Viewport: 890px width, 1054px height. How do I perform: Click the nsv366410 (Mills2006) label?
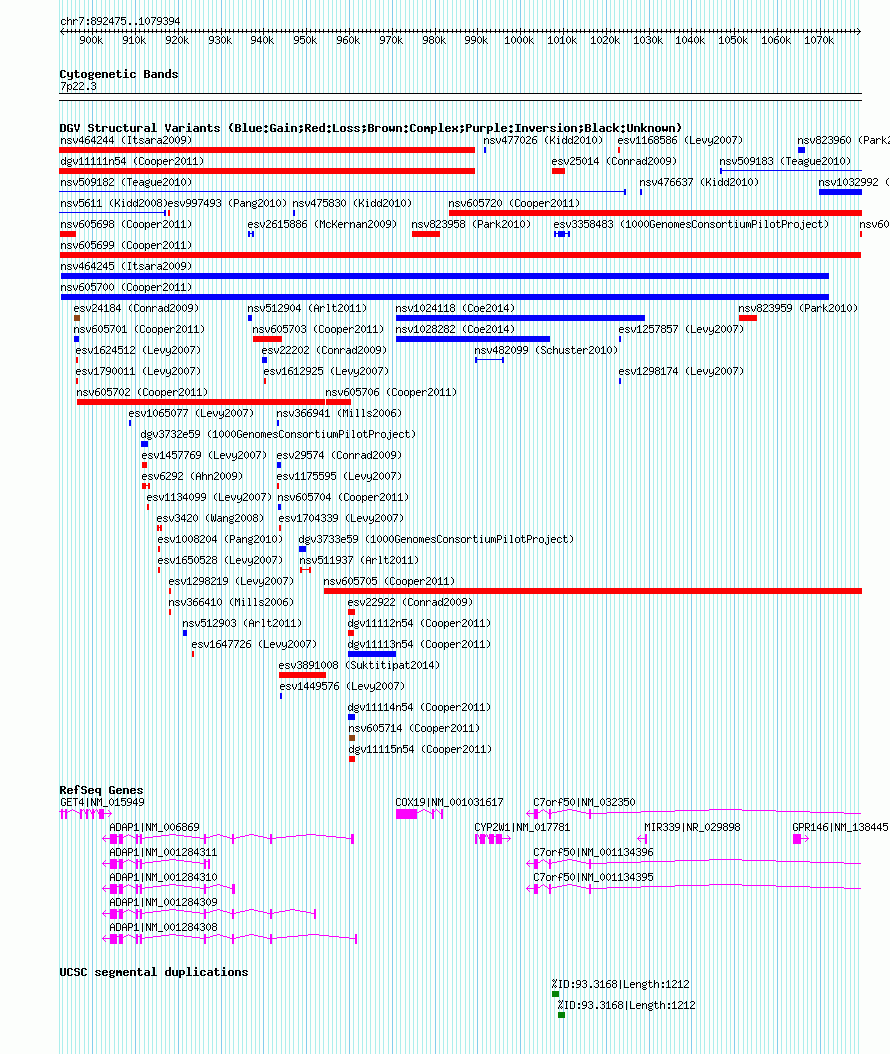[231, 602]
